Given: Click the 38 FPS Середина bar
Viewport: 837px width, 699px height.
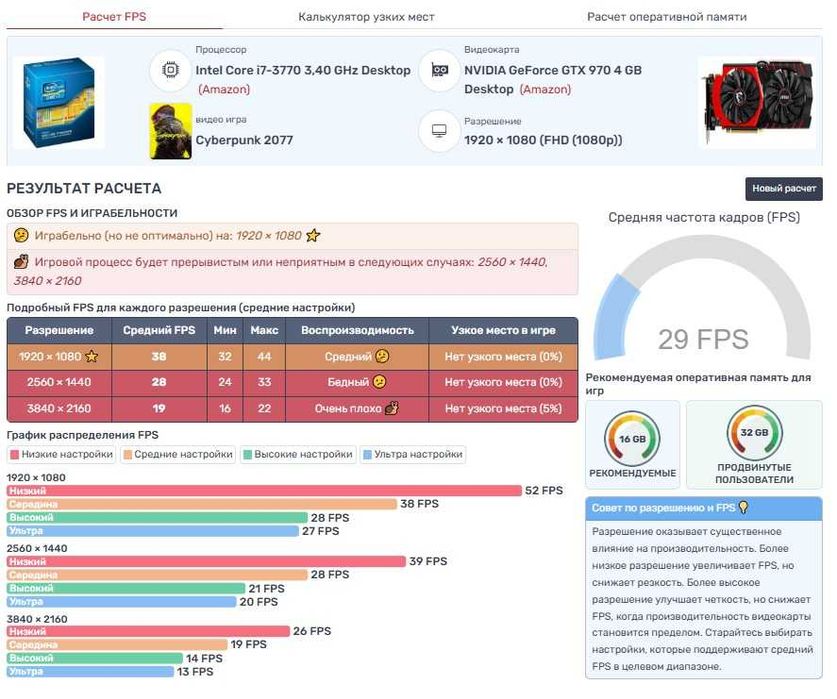Looking at the screenshot, I should tap(202, 504).
